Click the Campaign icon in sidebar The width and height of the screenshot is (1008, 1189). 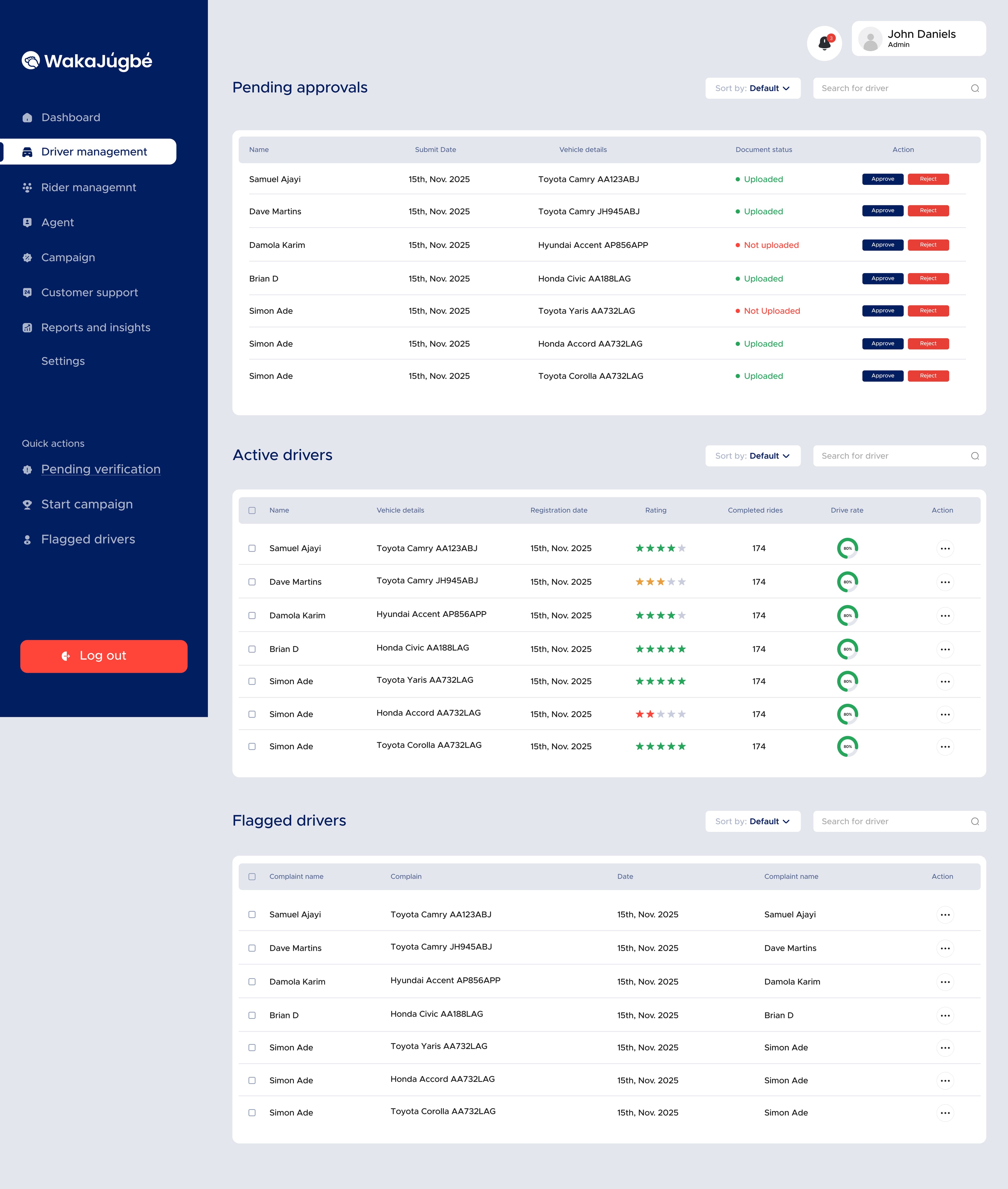tap(27, 258)
